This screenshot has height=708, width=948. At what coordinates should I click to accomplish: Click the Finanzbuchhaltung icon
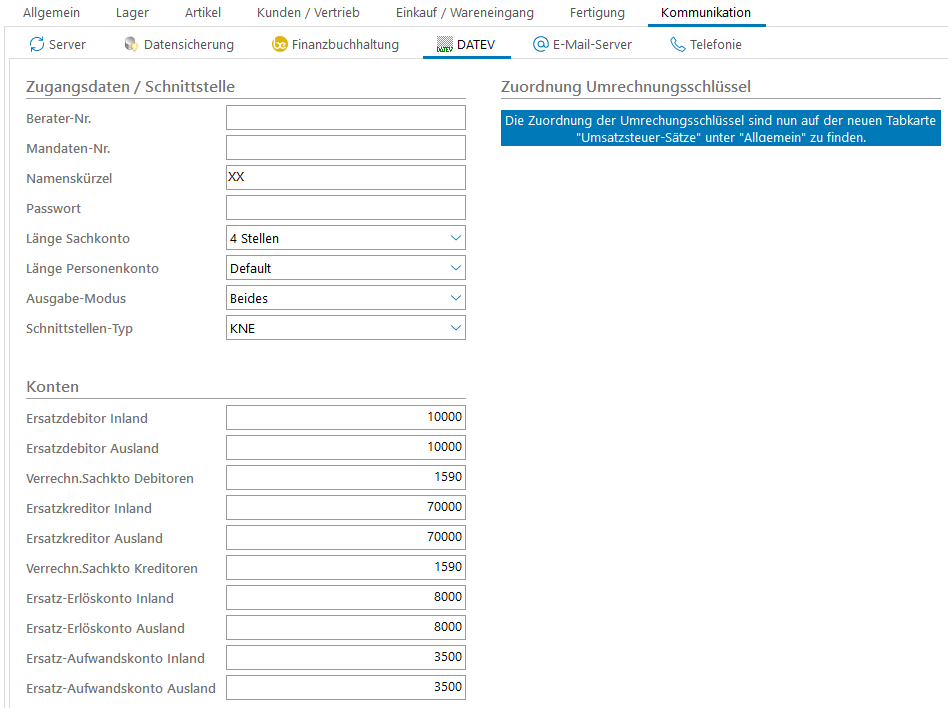tap(280, 44)
